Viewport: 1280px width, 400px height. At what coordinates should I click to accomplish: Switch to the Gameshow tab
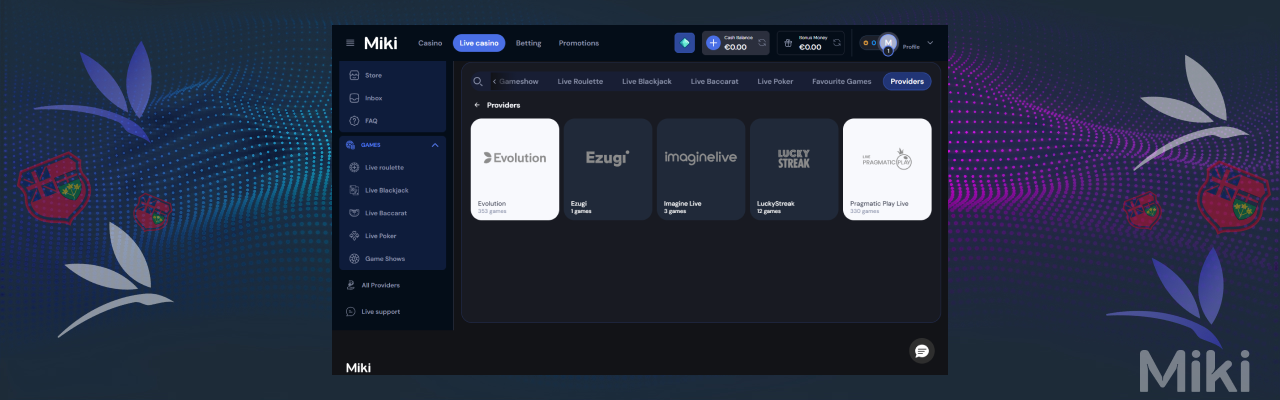click(519, 81)
